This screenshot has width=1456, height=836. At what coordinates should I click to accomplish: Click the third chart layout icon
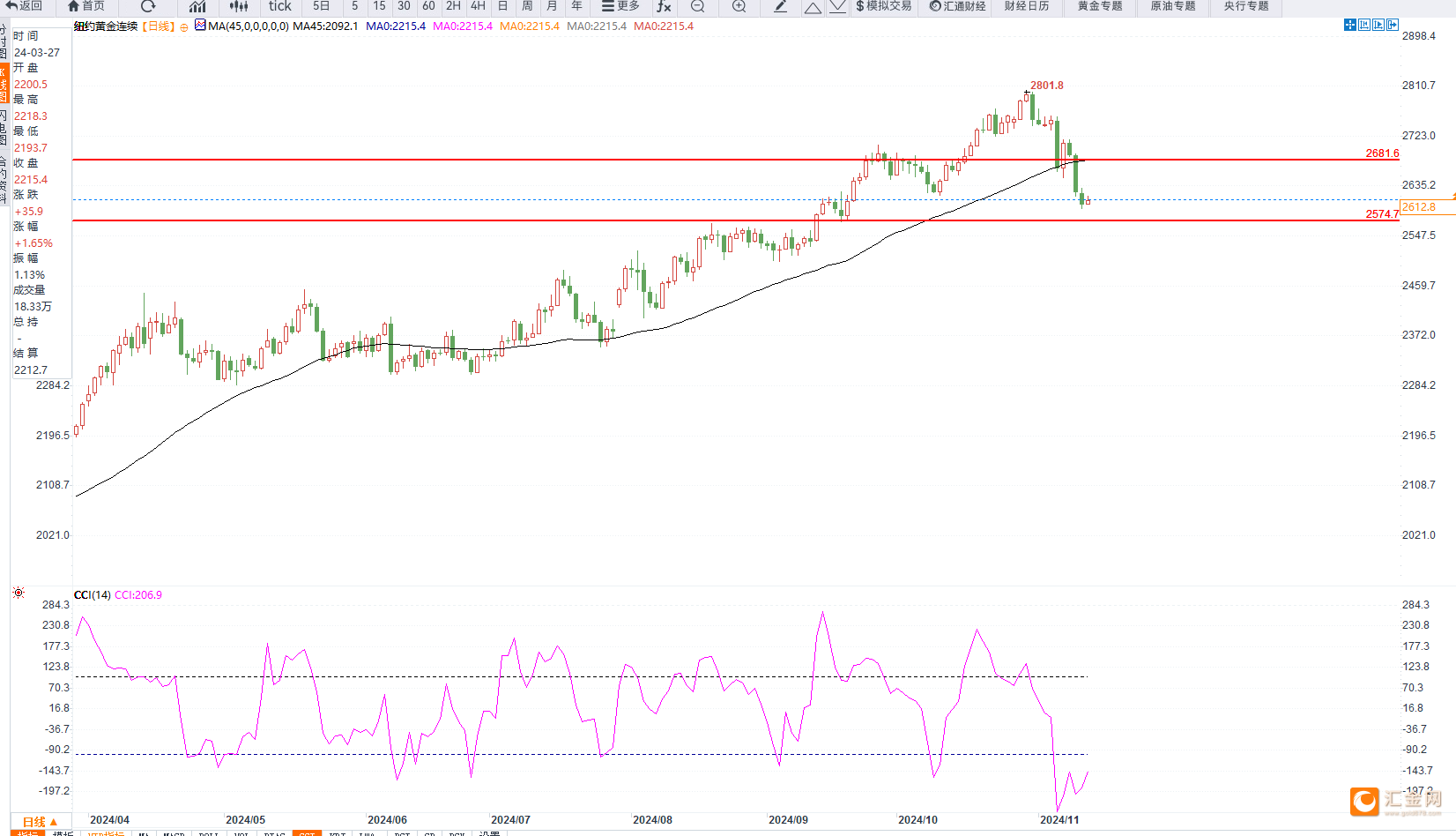(x=1378, y=25)
